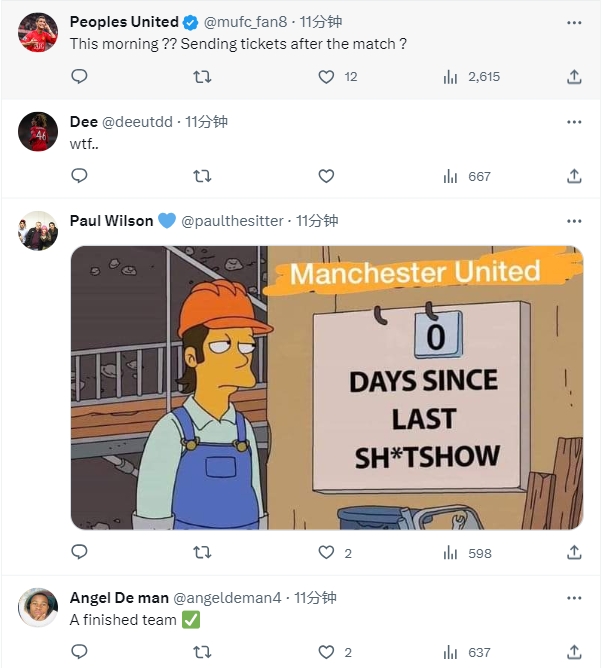Open more options on Dee's tweet
The height and width of the screenshot is (668, 606).
[x=574, y=122]
